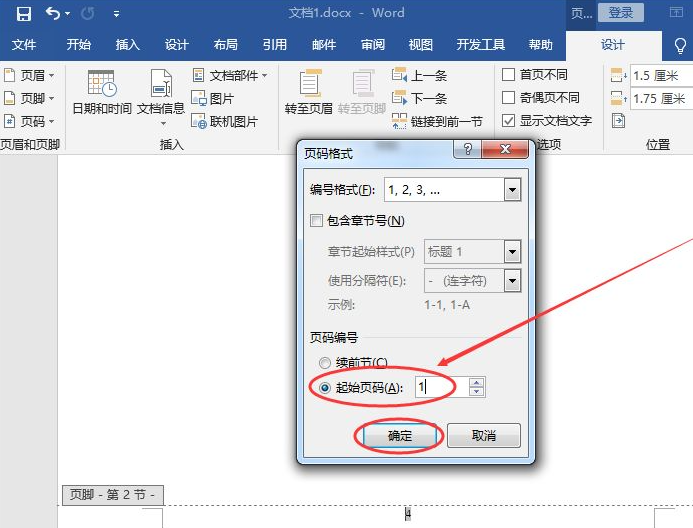Open the 使用分隔符 dropdown

coord(512,281)
